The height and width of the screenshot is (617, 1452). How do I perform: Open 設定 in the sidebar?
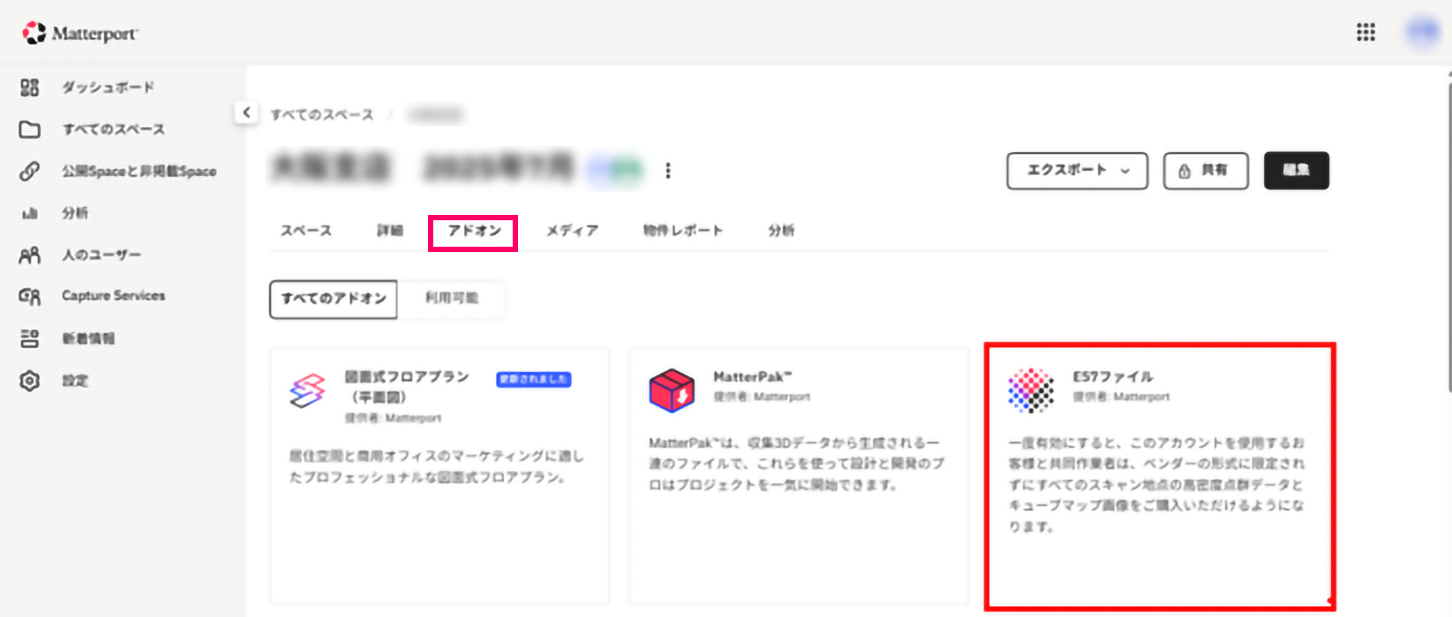(x=75, y=381)
